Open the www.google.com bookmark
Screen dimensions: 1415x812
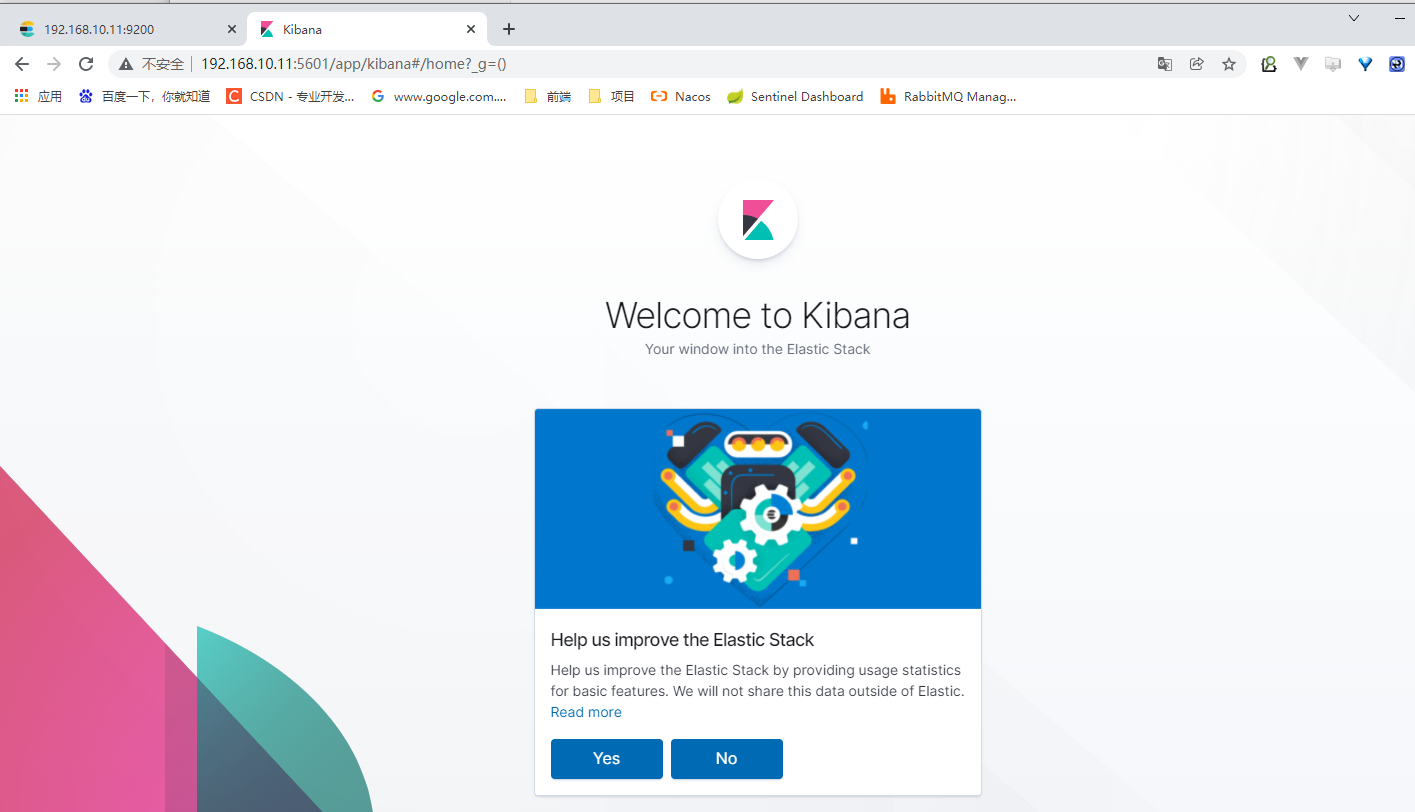pos(439,96)
